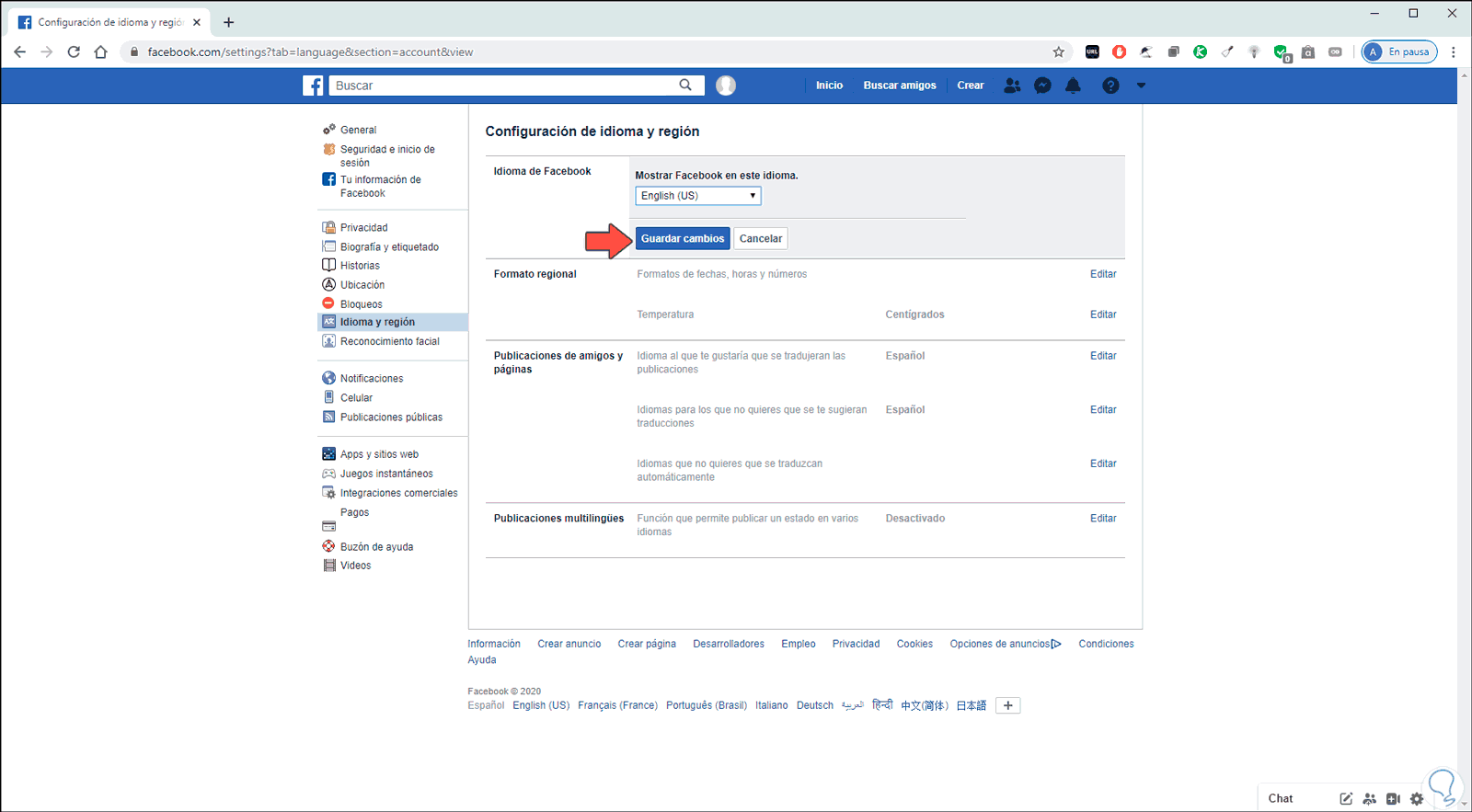
Task: Open the Messenger icon
Action: point(1042,86)
